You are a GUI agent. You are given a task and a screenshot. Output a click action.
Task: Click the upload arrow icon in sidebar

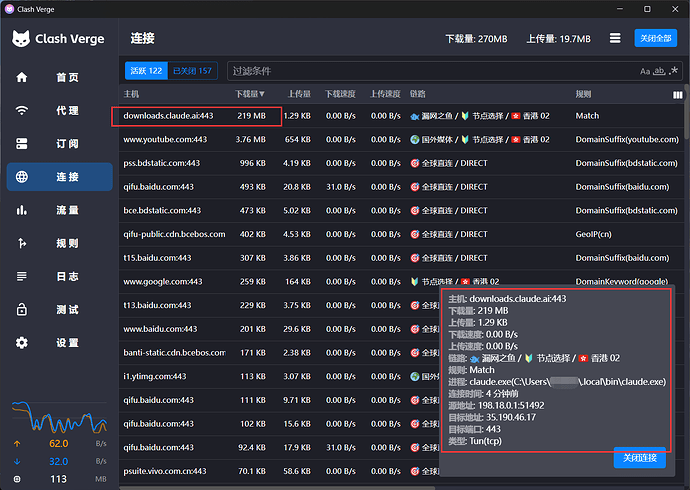point(17,444)
